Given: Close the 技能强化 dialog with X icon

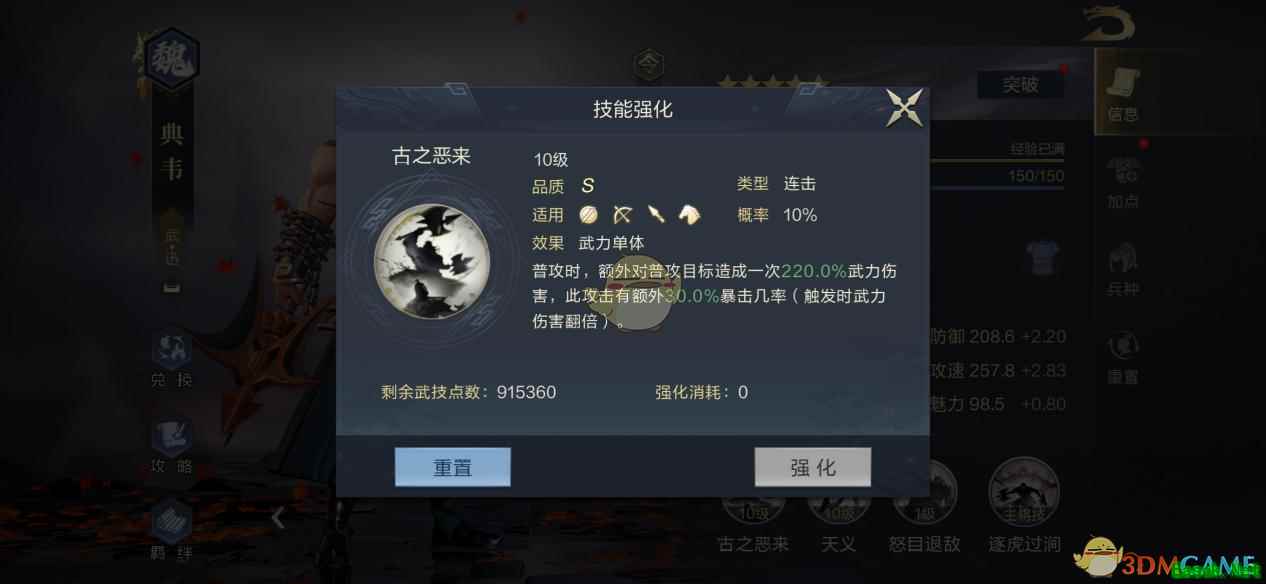Looking at the screenshot, I should pos(904,108).
